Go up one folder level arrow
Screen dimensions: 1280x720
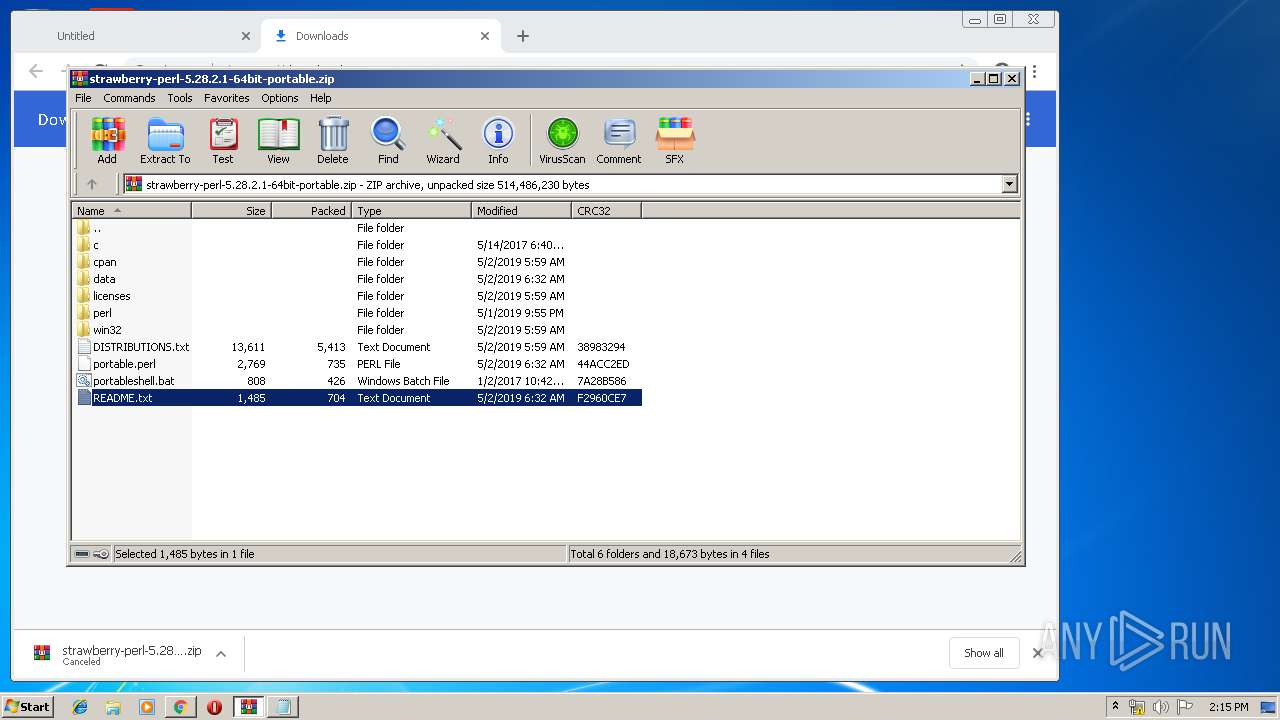point(92,184)
